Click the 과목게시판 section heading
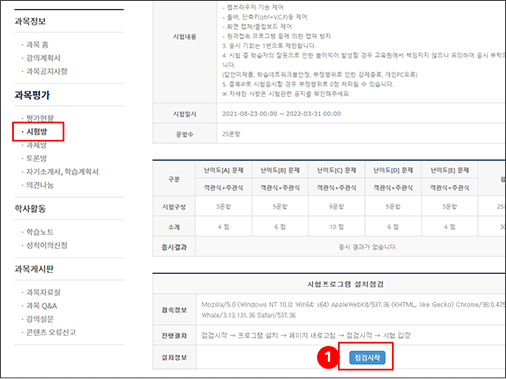 pyautogui.click(x=34, y=269)
